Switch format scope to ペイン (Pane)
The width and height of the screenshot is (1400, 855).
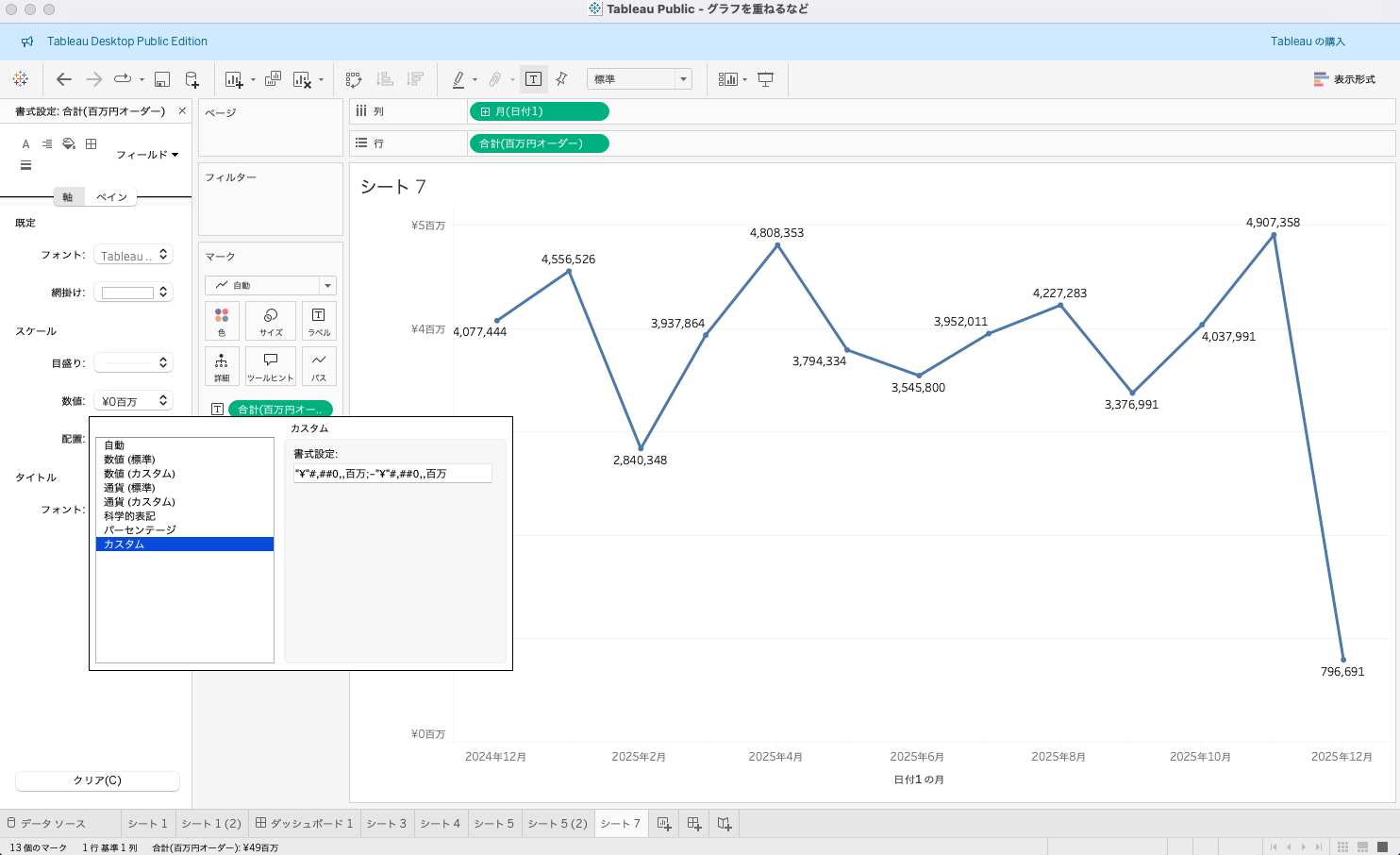coord(111,197)
